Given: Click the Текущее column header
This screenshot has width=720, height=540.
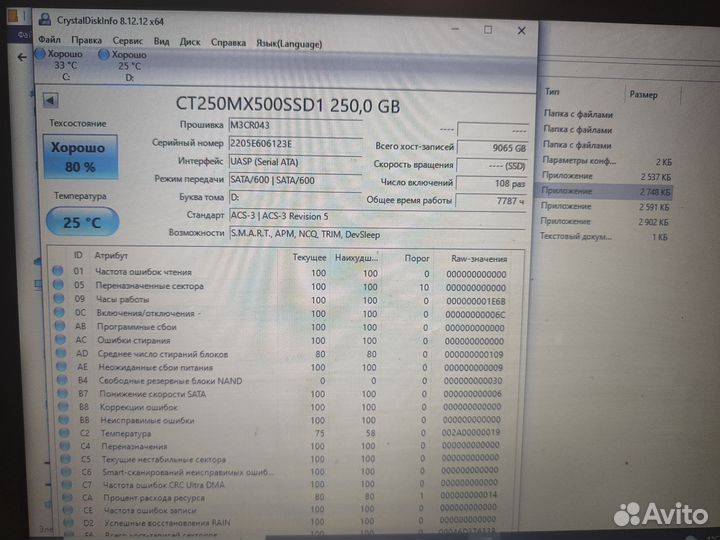Looking at the screenshot, I should tap(309, 258).
